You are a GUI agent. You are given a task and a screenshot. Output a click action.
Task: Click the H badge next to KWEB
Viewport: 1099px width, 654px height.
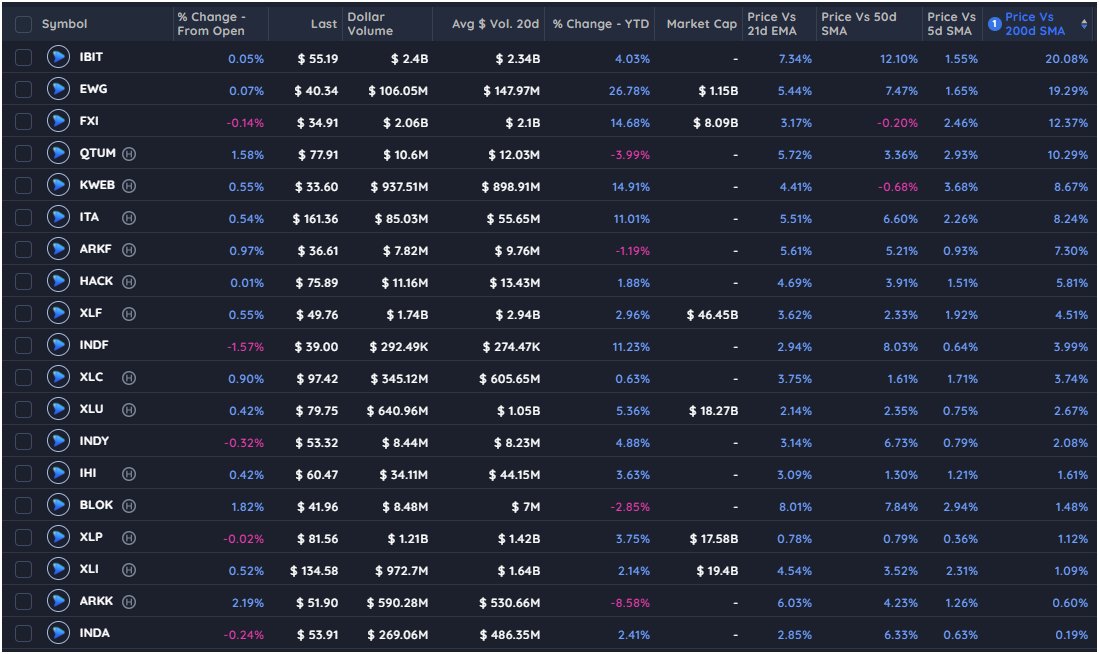coord(129,186)
